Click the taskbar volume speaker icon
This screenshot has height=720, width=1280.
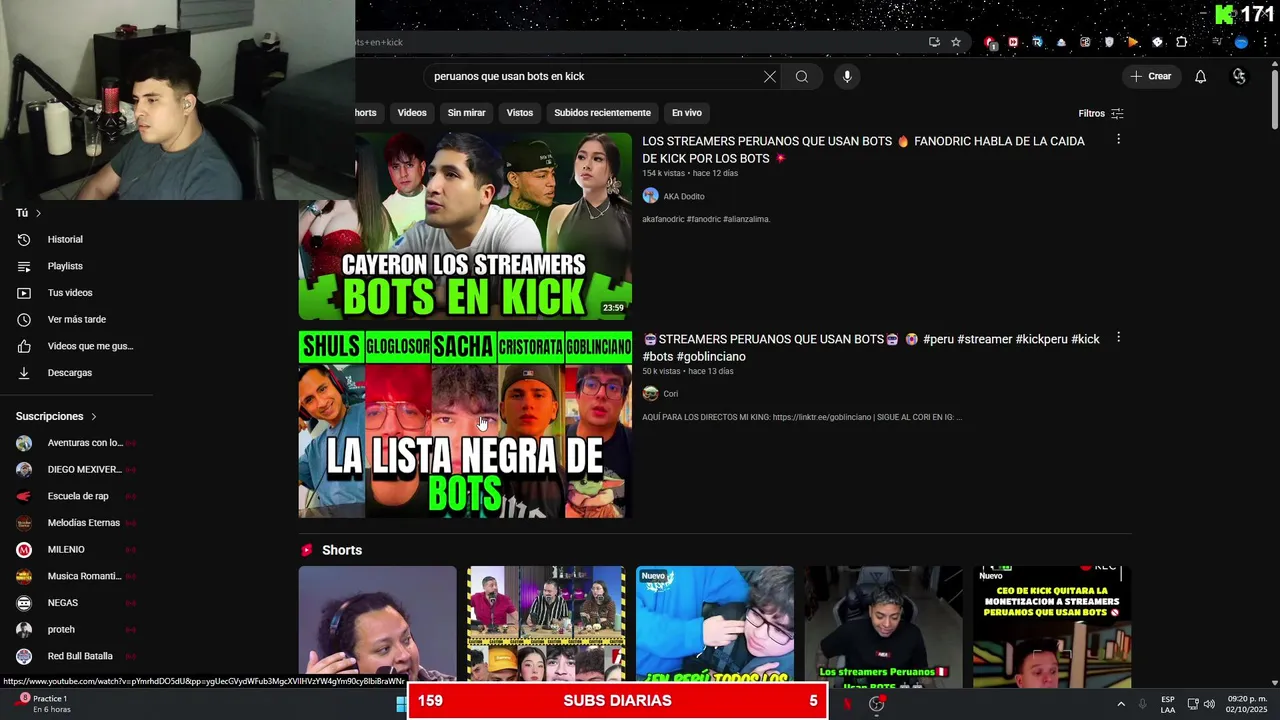[1209, 704]
